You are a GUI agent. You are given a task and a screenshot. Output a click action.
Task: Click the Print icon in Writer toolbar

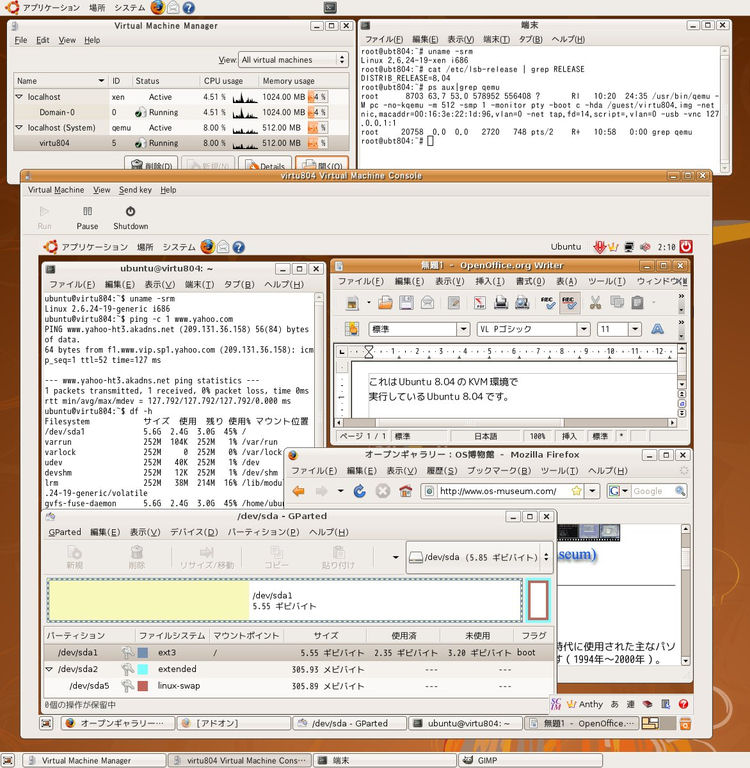click(501, 303)
